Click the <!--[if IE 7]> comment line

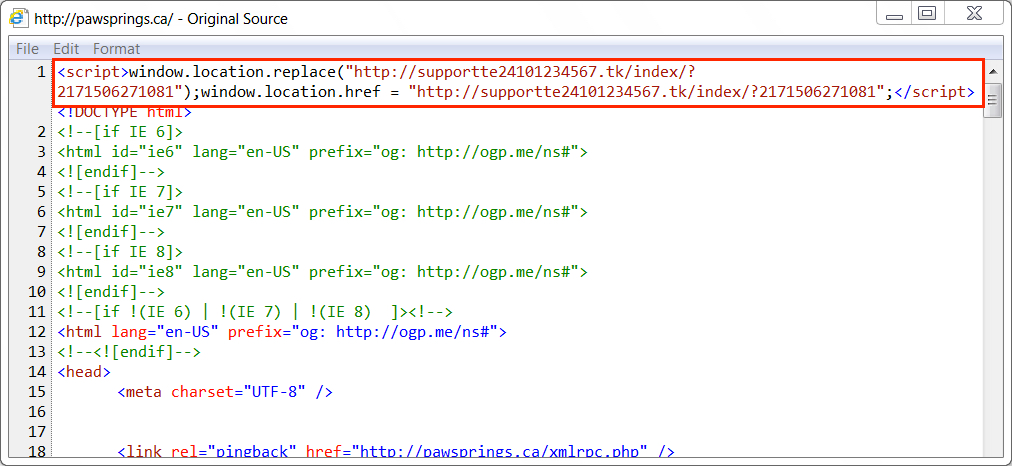click(120, 192)
